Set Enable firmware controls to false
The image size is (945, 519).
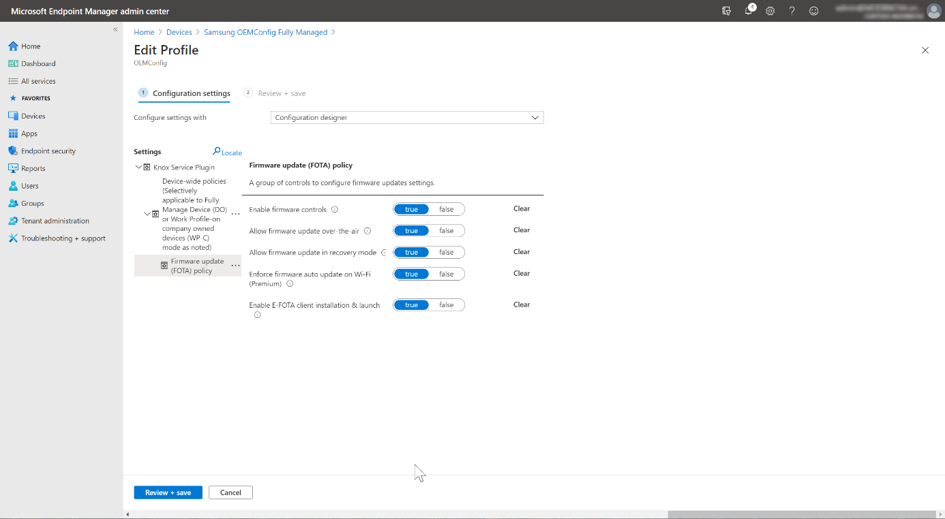tap(447, 209)
